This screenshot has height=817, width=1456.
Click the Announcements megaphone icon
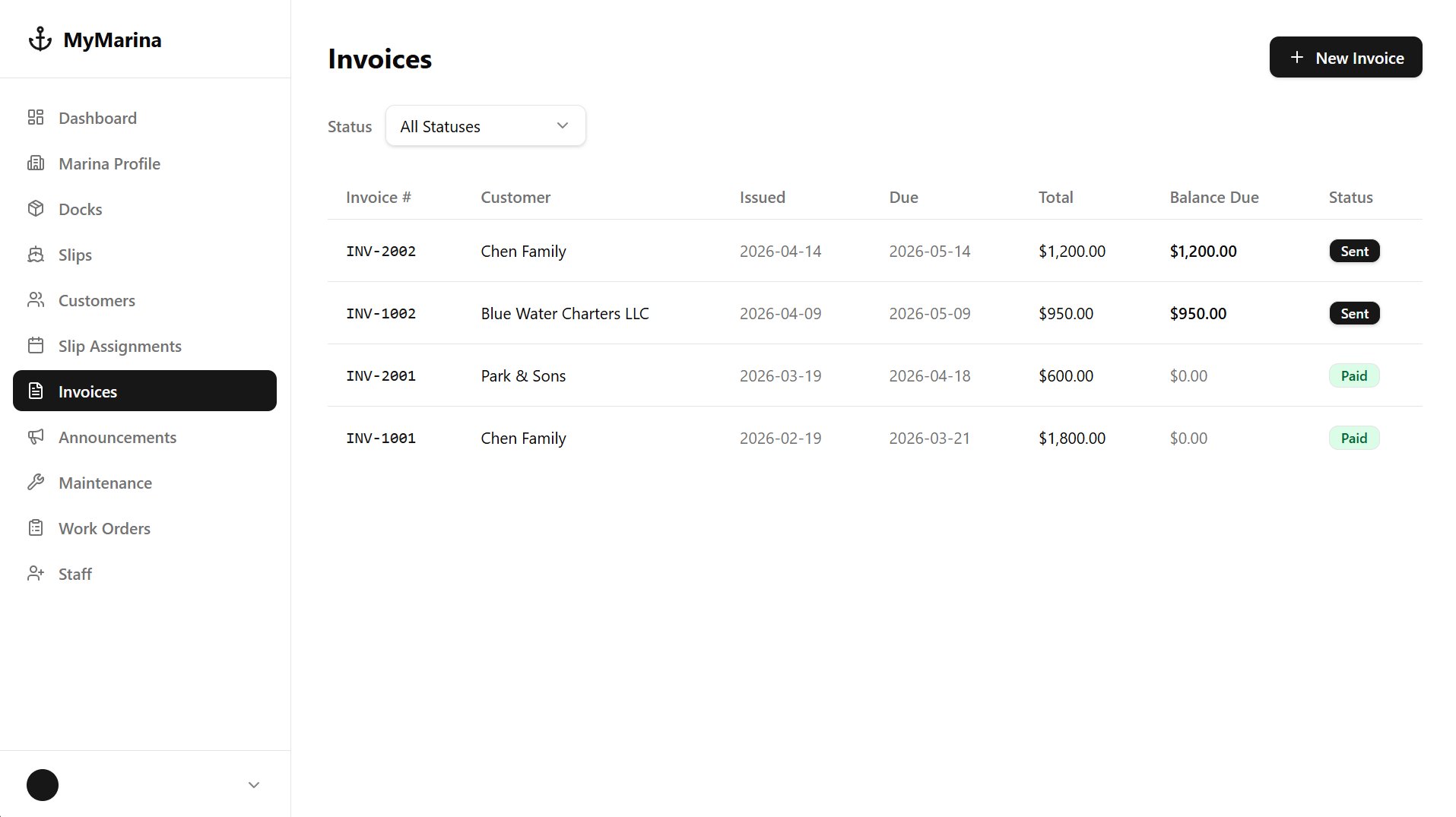tap(36, 436)
